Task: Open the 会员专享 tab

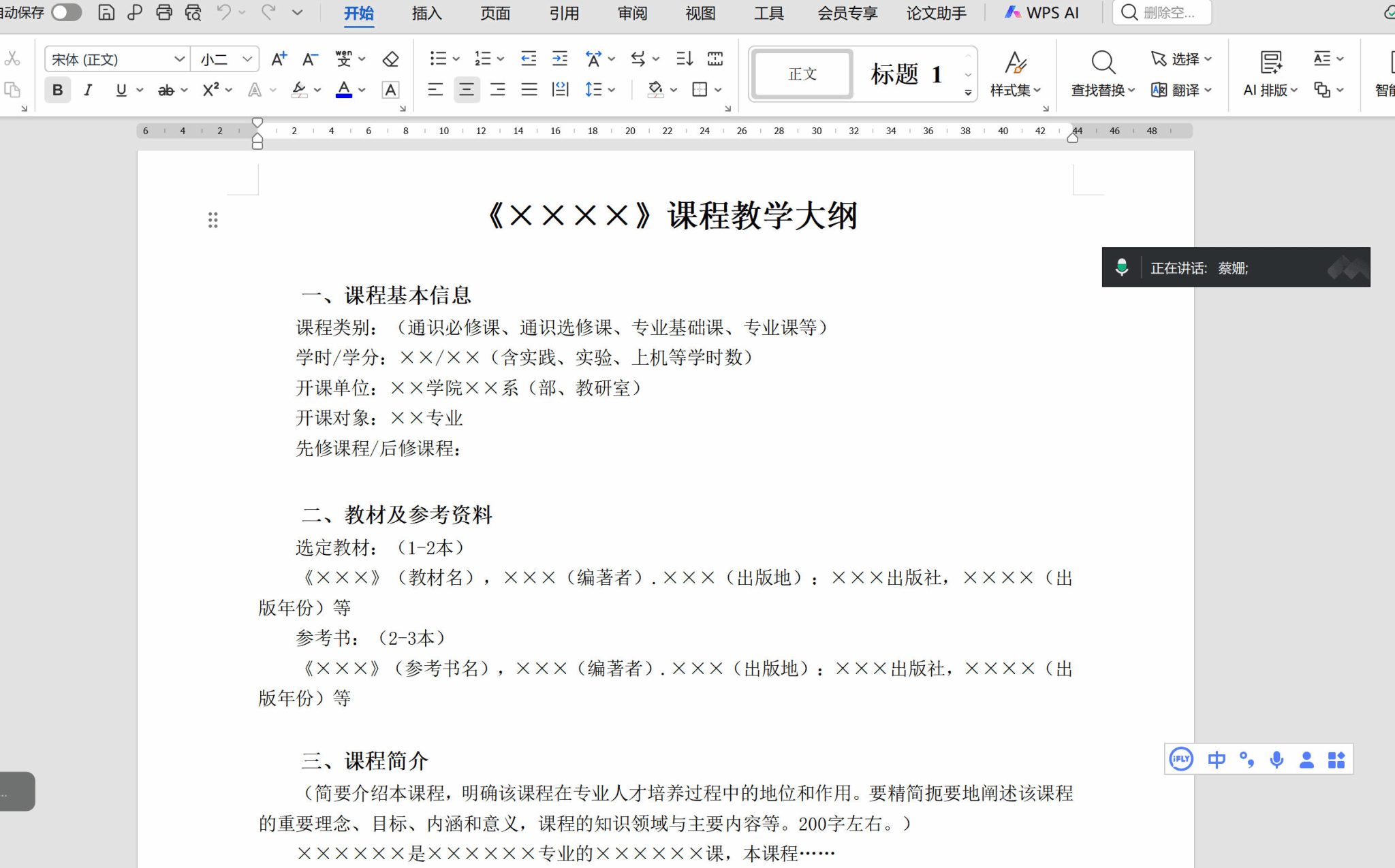Action: [847, 13]
